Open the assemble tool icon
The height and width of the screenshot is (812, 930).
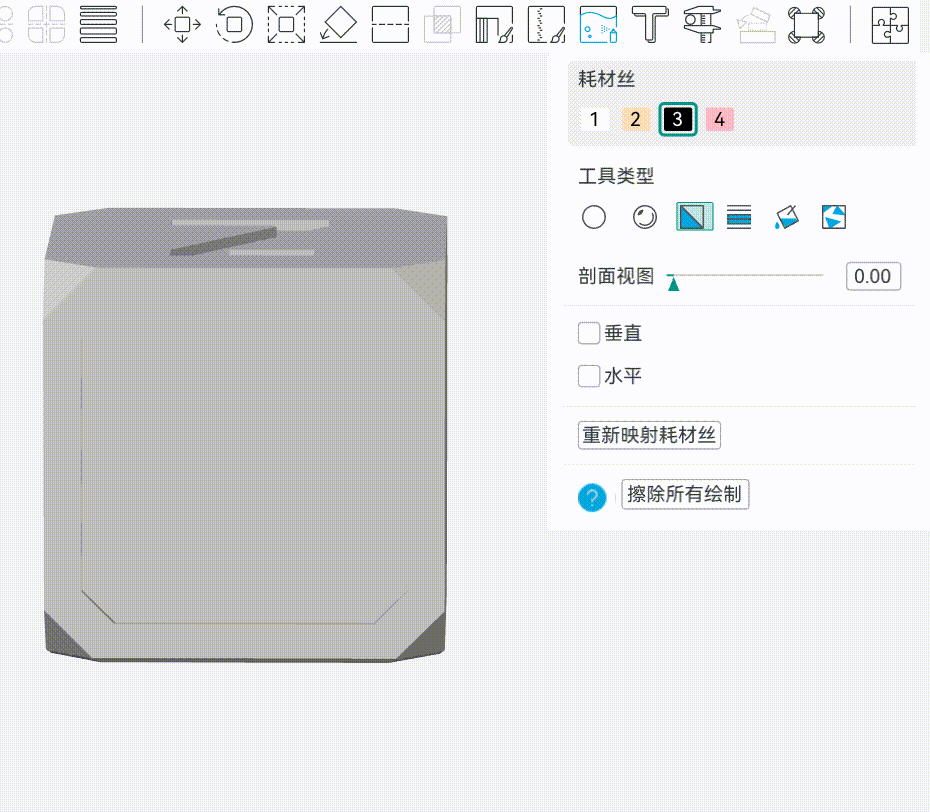point(754,24)
